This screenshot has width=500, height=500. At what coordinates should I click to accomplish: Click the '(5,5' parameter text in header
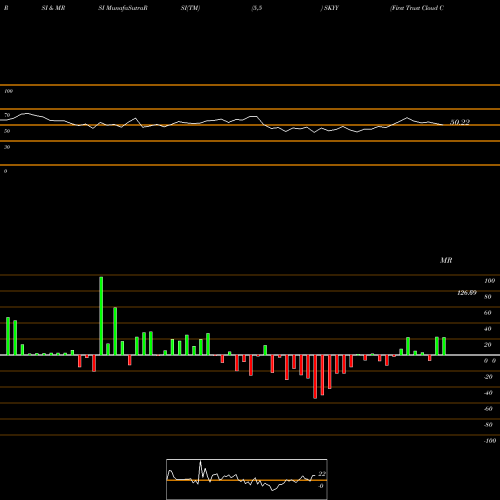[257, 8]
